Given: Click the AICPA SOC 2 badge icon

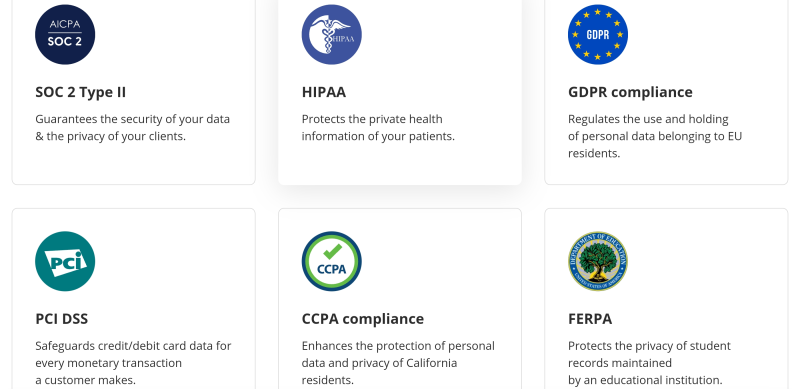Looking at the screenshot, I should coord(65,35).
